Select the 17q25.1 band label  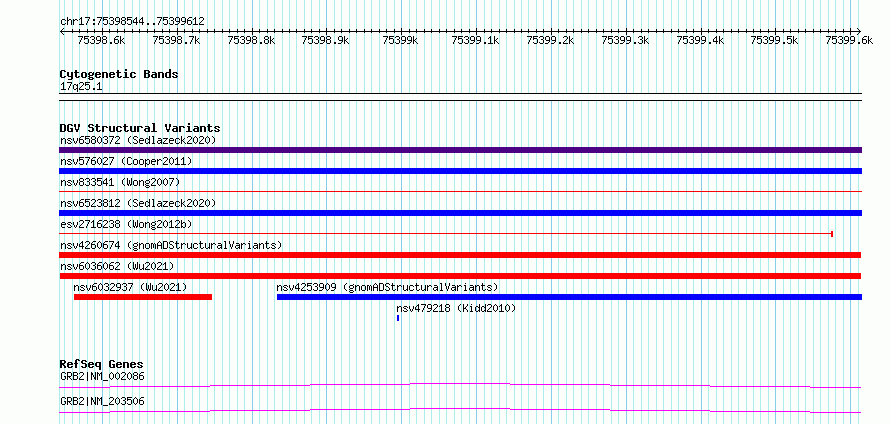81,87
